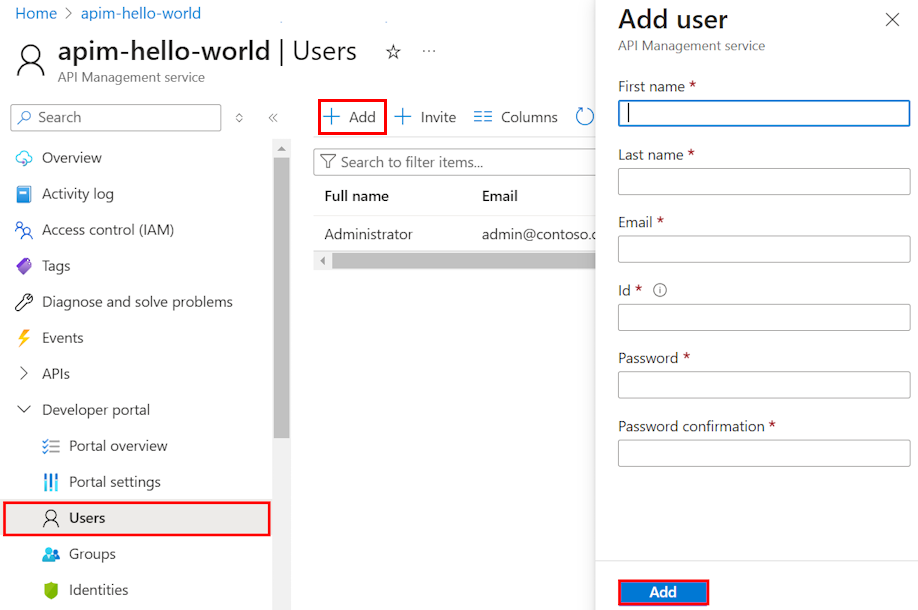
Task: Click the sort arrows beside the sidebar search
Action: (239, 117)
